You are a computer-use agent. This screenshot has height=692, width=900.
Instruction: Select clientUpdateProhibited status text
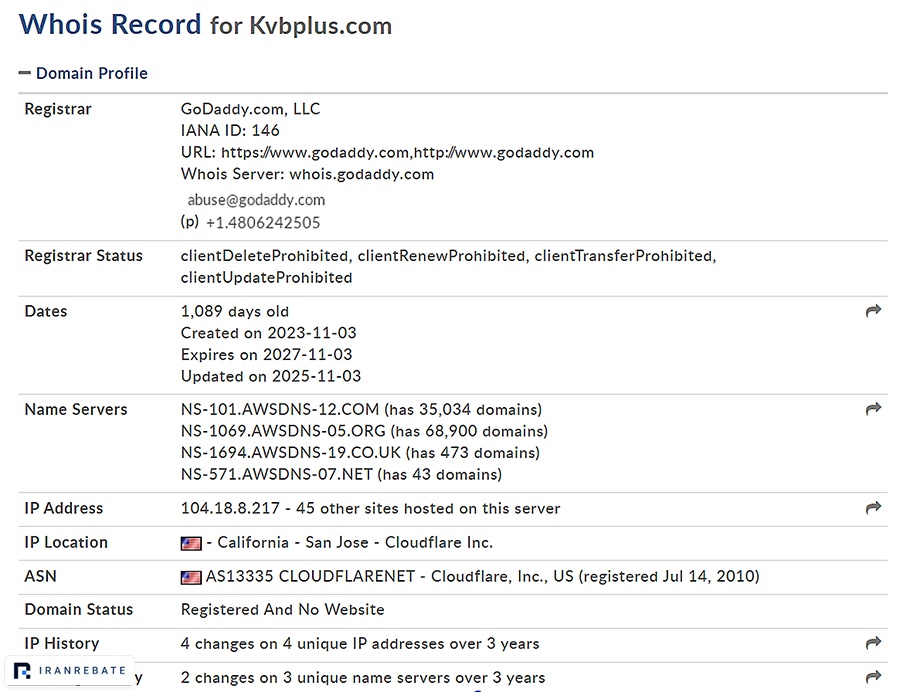point(266,278)
